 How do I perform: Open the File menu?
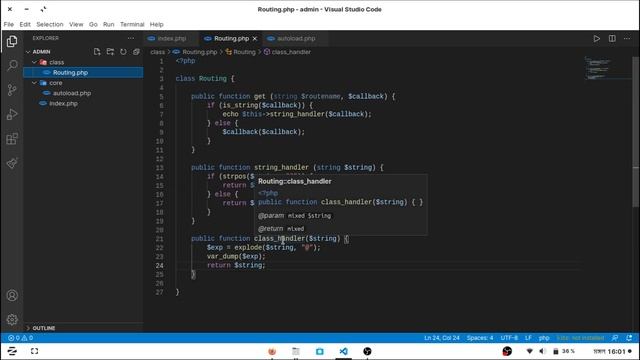tap(9, 24)
